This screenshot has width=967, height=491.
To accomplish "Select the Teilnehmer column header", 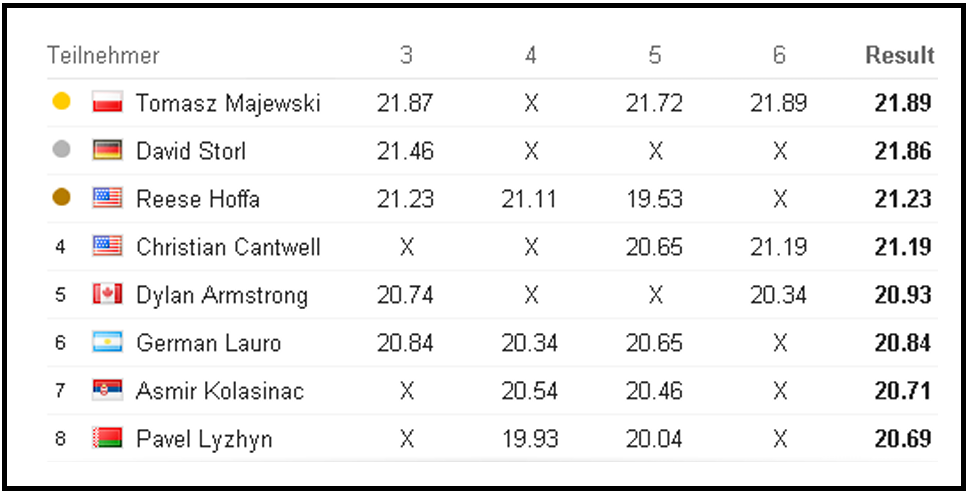I will 104,56.
